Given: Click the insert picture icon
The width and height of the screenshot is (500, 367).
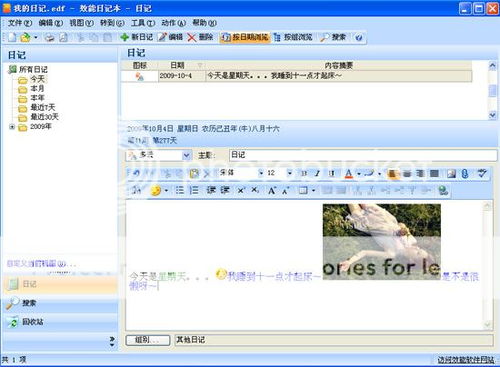Looking at the screenshot, I should (x=451, y=173).
